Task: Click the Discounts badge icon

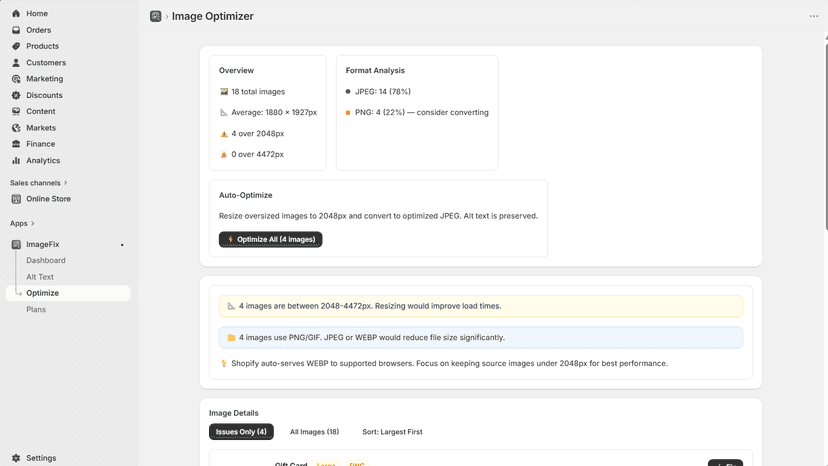Action: pyautogui.click(x=16, y=95)
